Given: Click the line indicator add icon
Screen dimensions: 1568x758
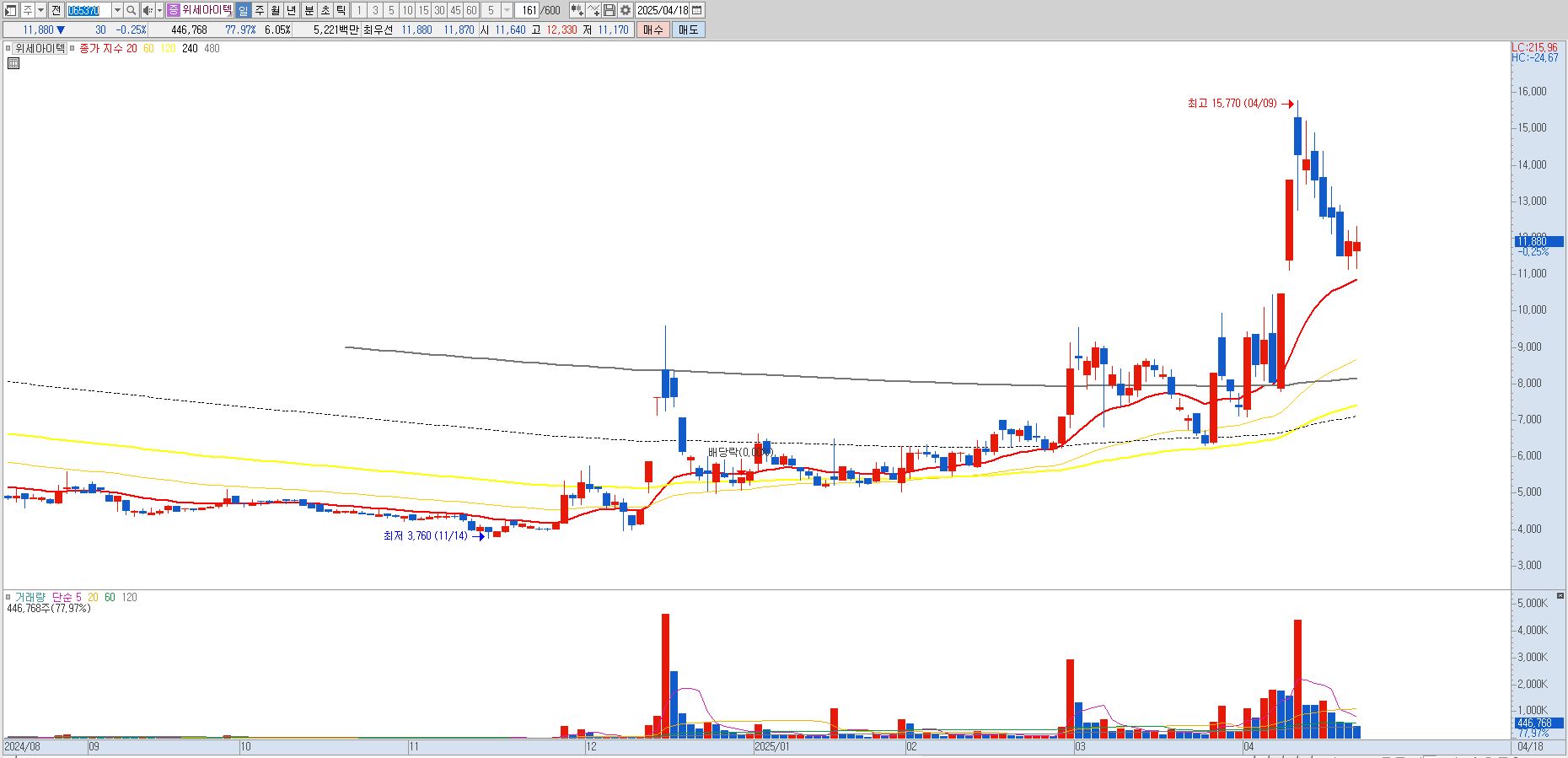Looking at the screenshot, I should [x=593, y=10].
